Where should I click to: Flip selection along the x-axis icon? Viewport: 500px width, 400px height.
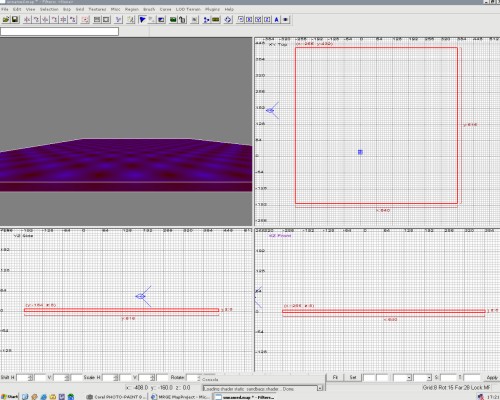[x=27, y=19]
